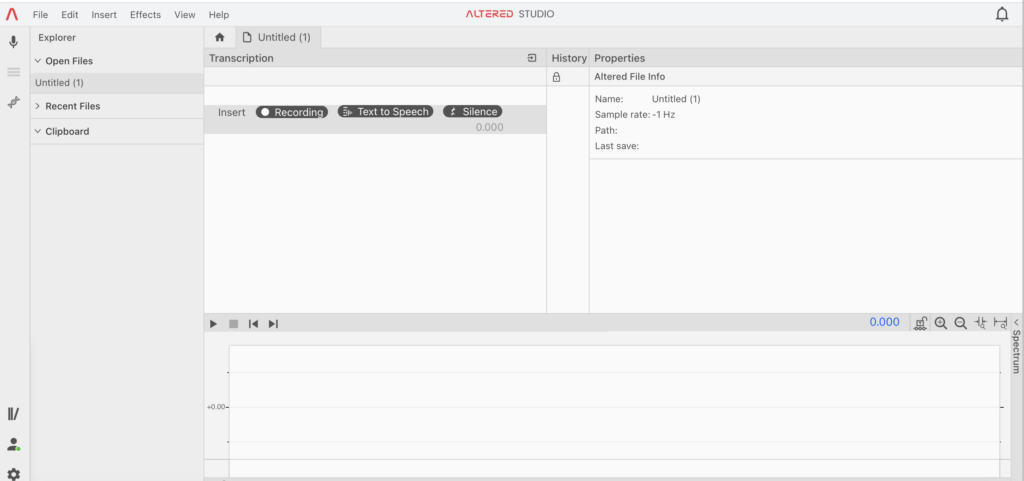The height and width of the screenshot is (481, 1024).
Task: Go to the home tab icon
Action: pos(220,37)
